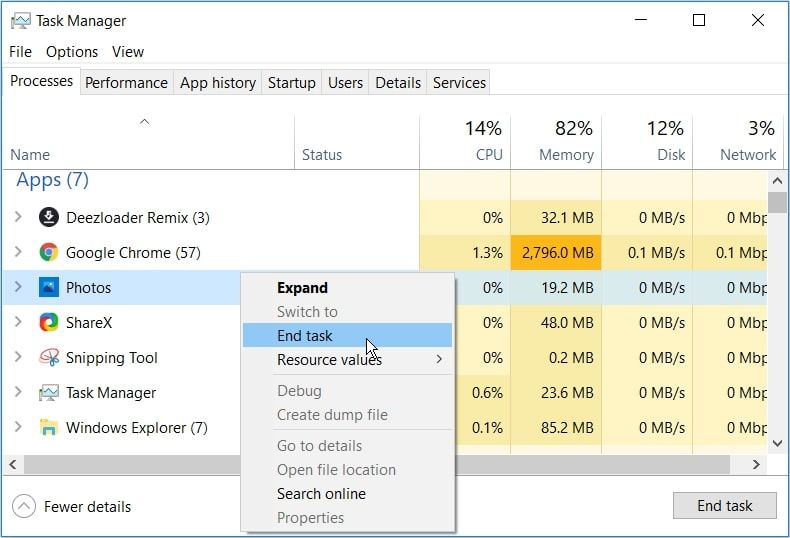Expand the Google Chrome process group
The width and height of the screenshot is (790, 538).
pyautogui.click(x=18, y=252)
